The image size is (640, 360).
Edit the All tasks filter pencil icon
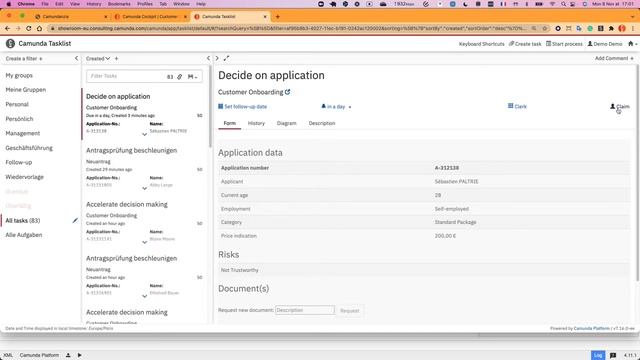pyautogui.click(x=75, y=220)
